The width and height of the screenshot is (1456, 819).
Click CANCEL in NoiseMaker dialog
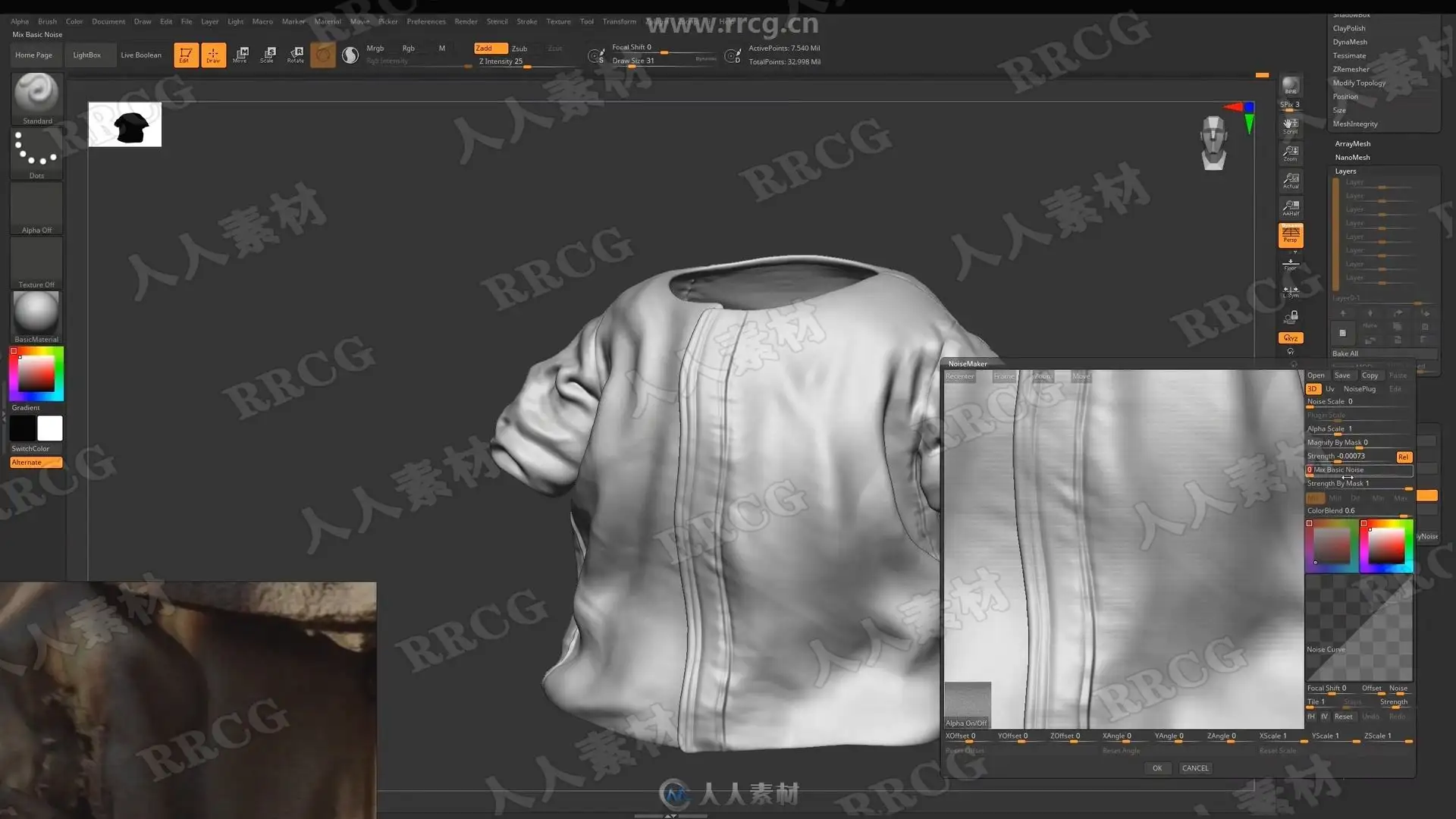point(1195,768)
